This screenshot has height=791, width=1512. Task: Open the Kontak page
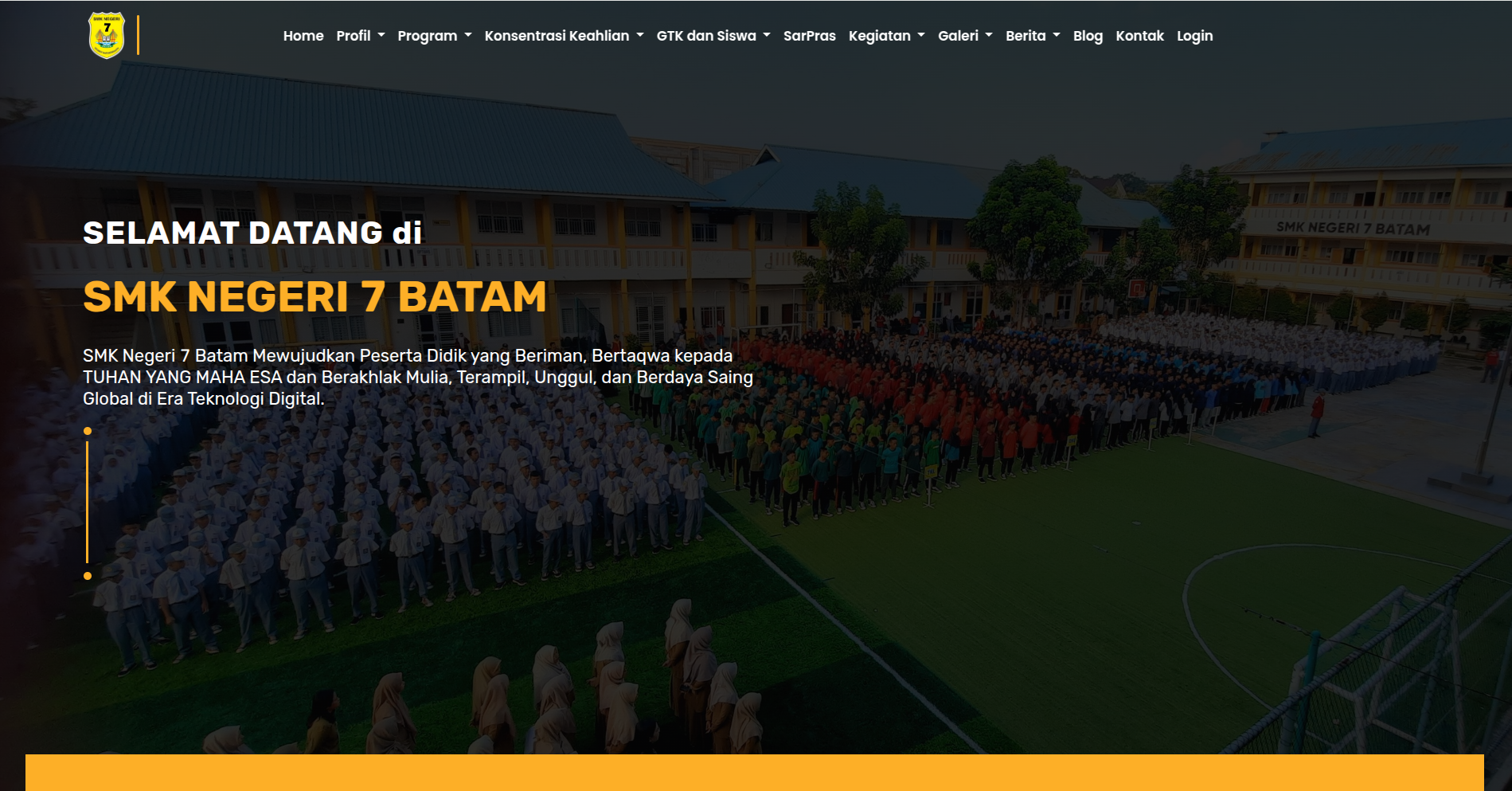[1139, 36]
